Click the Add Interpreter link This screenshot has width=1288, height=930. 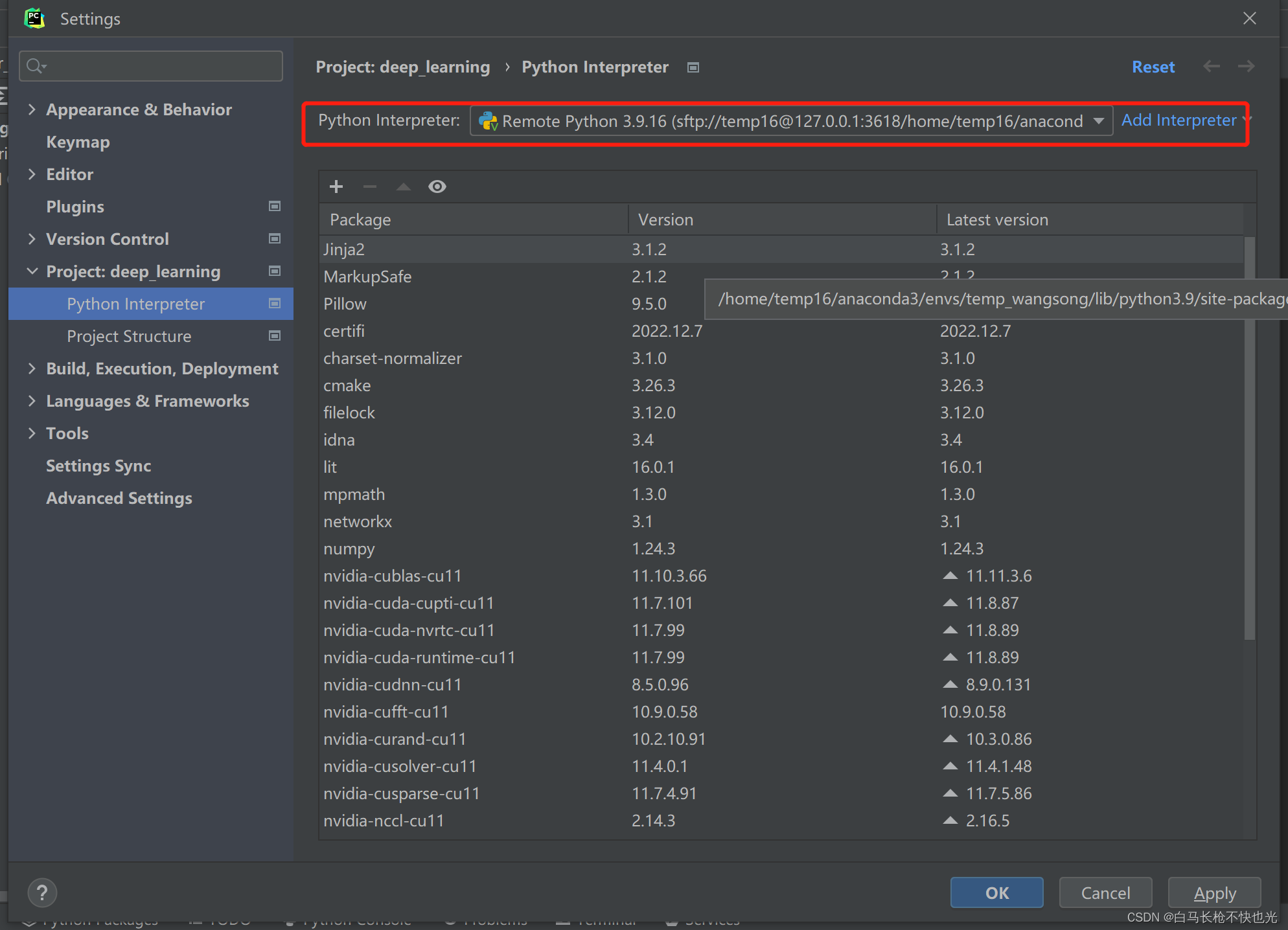pyautogui.click(x=1179, y=120)
